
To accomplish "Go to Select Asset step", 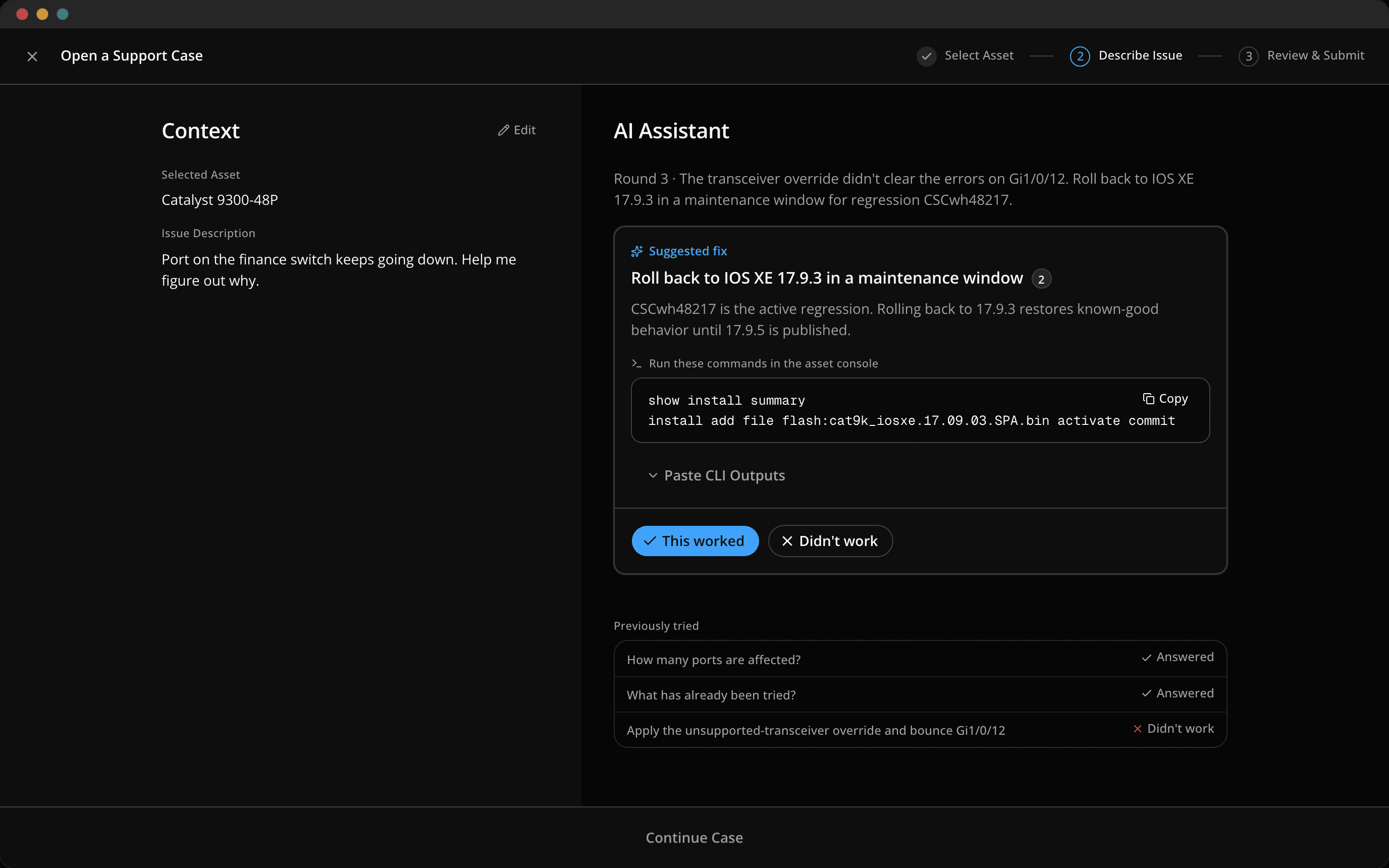I will [979, 56].
